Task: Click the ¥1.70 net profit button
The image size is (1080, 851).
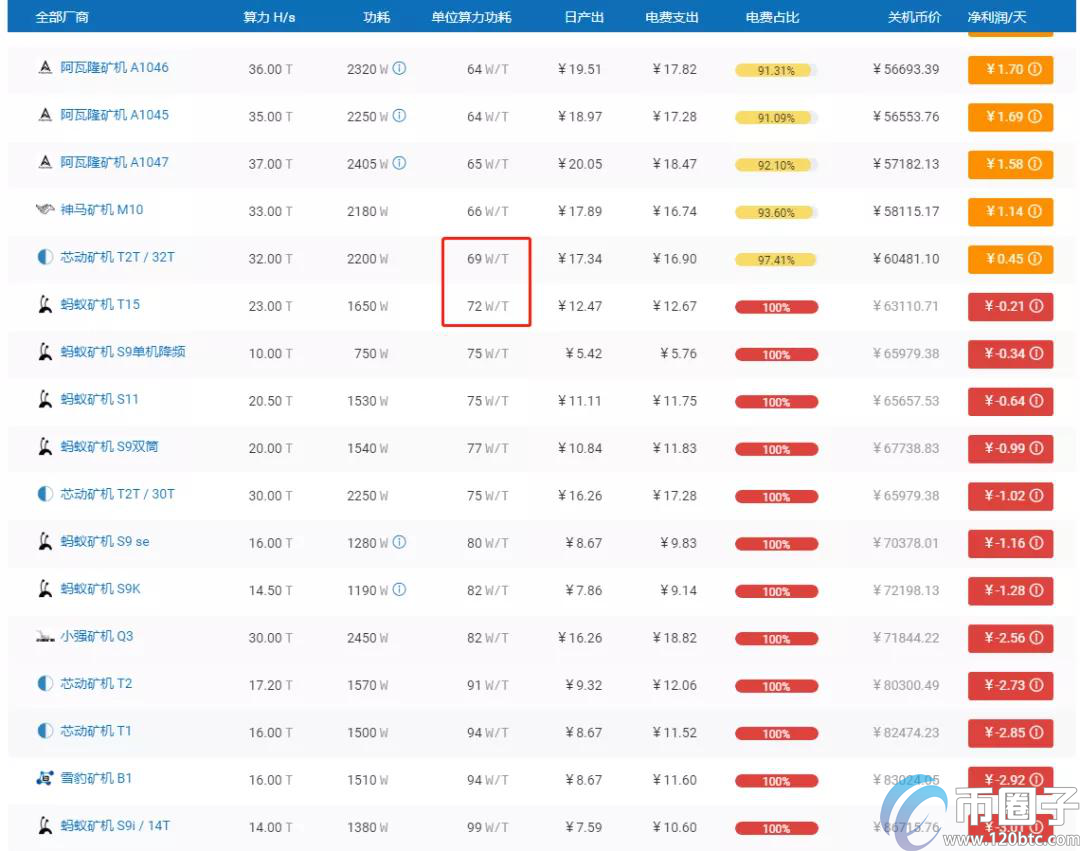Action: 1010,70
